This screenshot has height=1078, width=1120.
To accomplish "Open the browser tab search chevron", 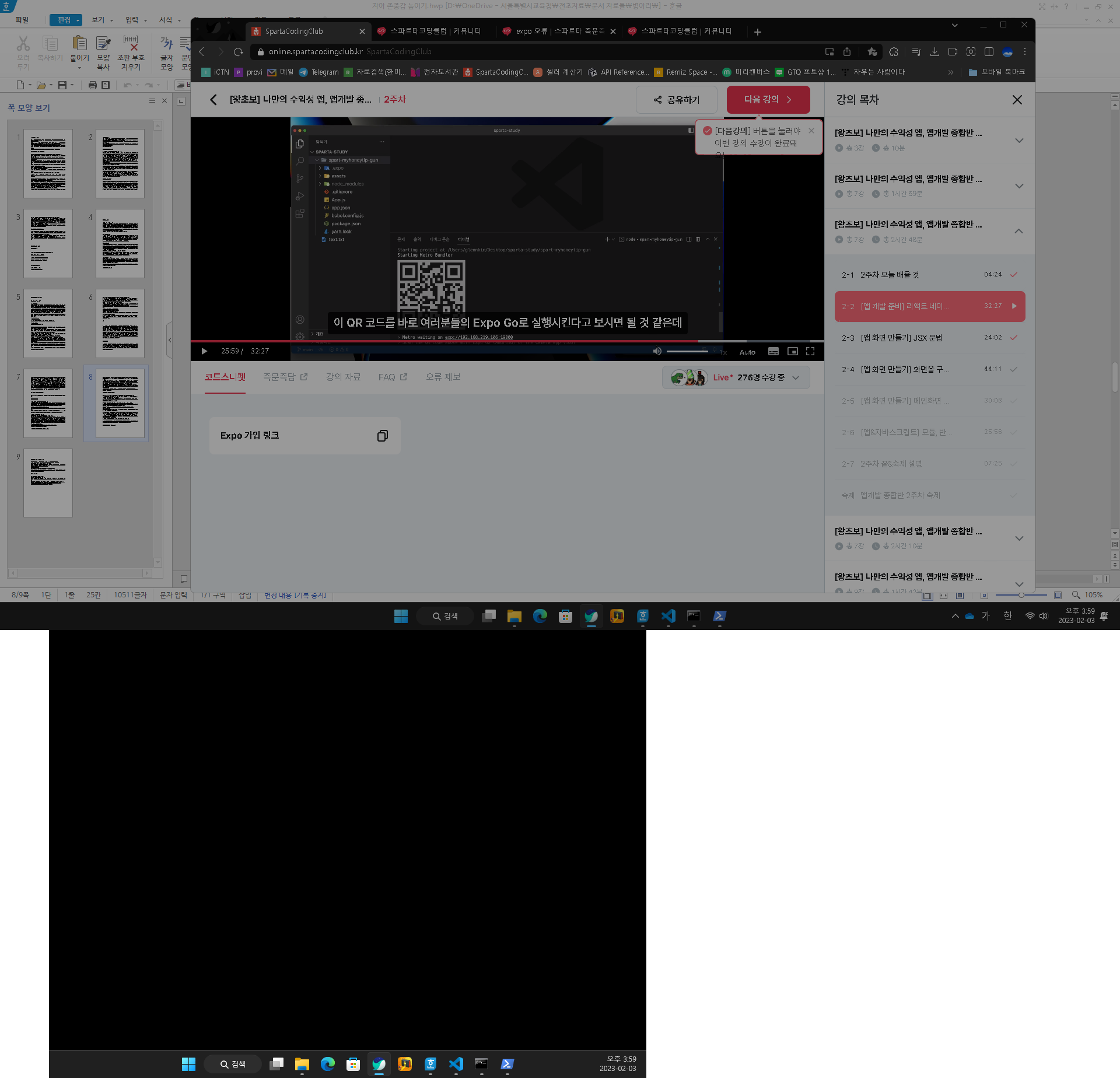I will point(955,25).
